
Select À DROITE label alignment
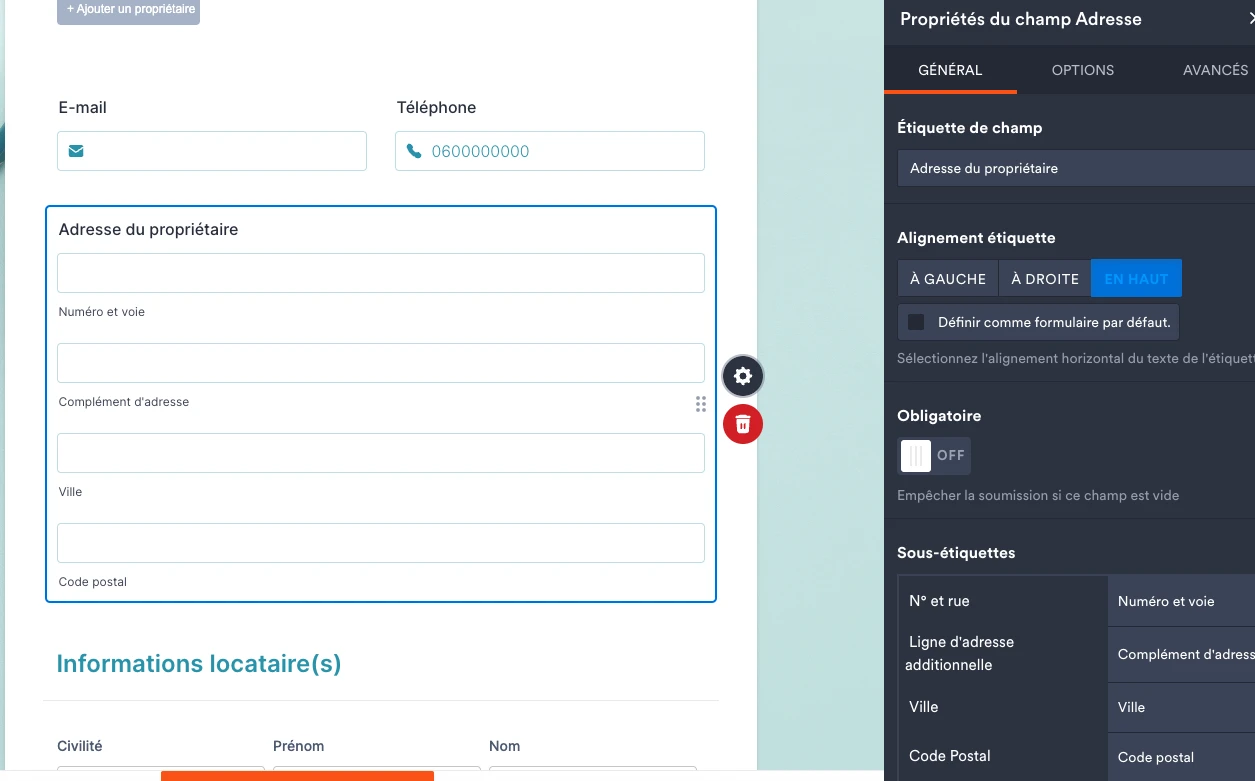click(1044, 278)
